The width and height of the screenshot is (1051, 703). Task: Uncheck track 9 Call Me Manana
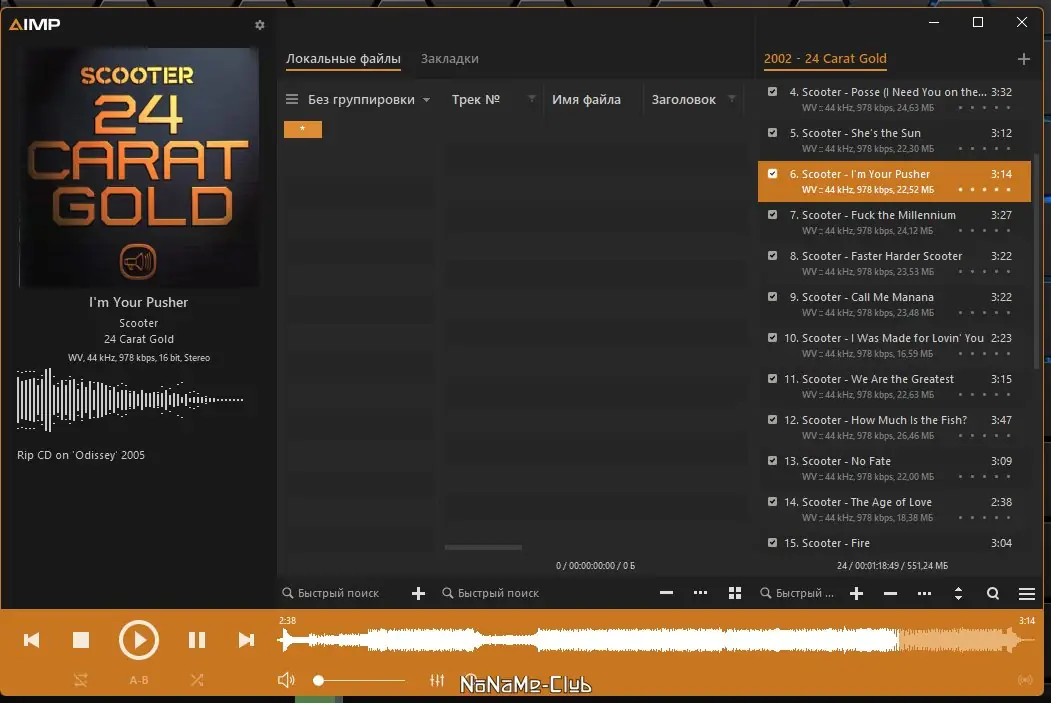pyautogui.click(x=772, y=296)
